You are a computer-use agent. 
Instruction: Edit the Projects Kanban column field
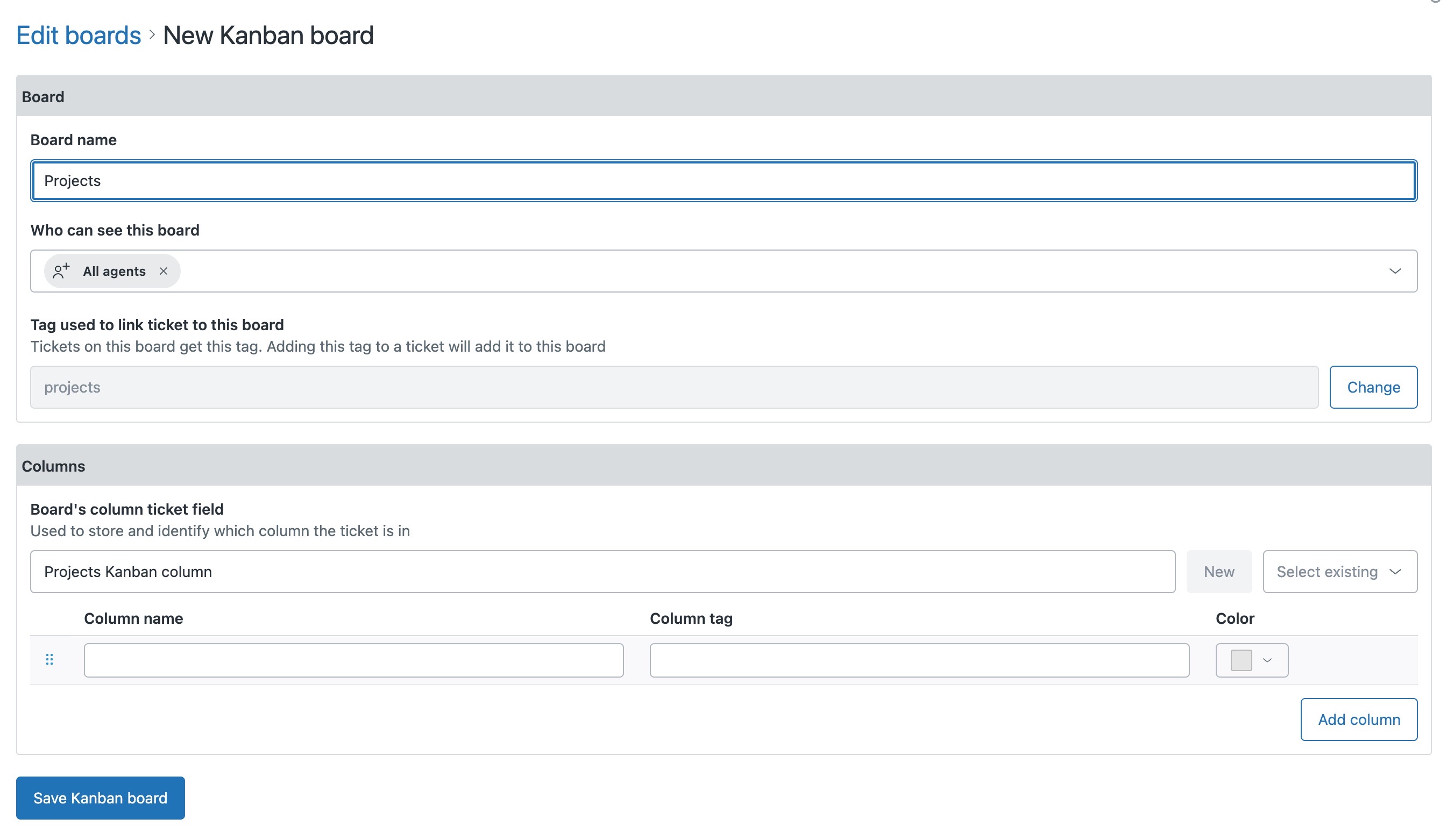[x=602, y=572]
